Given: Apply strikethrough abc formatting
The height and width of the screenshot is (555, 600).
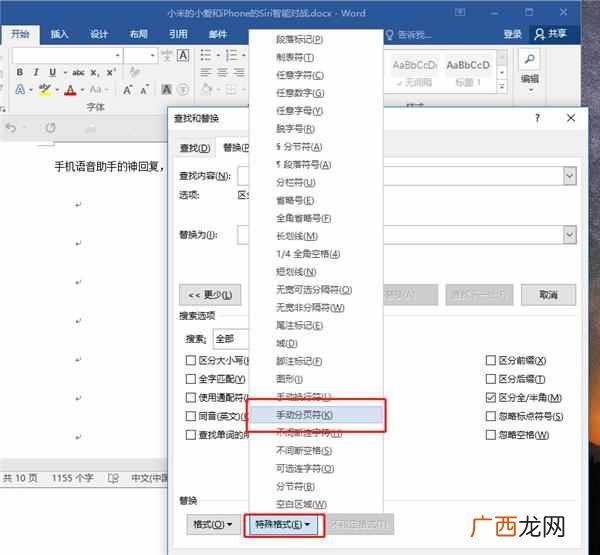Looking at the screenshot, I should pos(78,72).
